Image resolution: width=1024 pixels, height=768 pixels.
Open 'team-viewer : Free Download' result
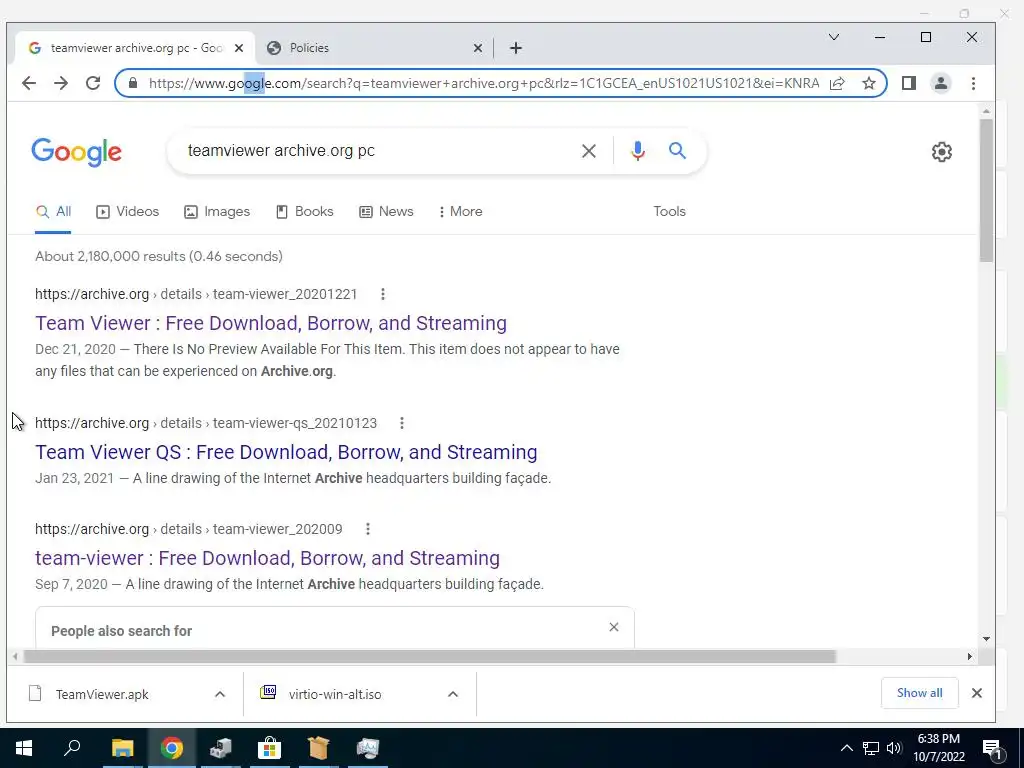[x=267, y=558]
